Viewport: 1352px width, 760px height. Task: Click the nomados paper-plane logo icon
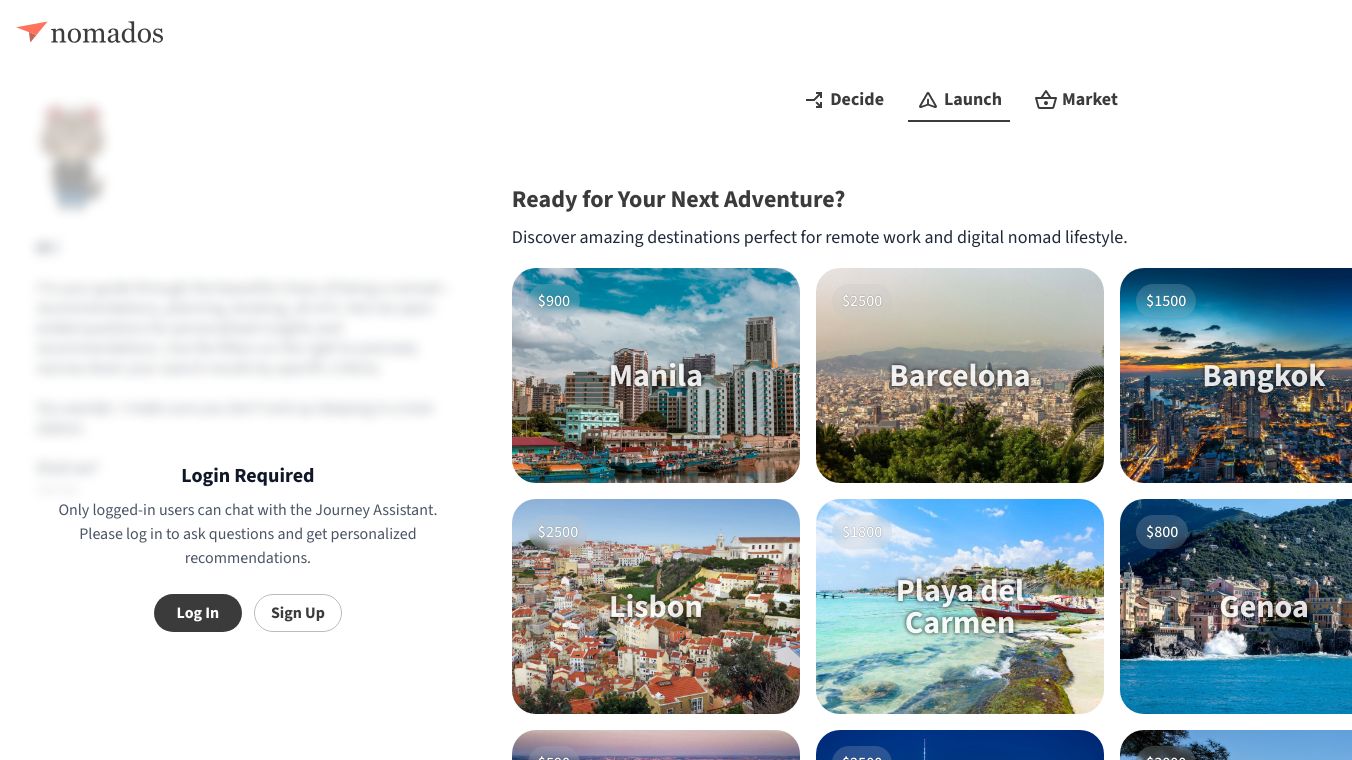(x=31, y=32)
